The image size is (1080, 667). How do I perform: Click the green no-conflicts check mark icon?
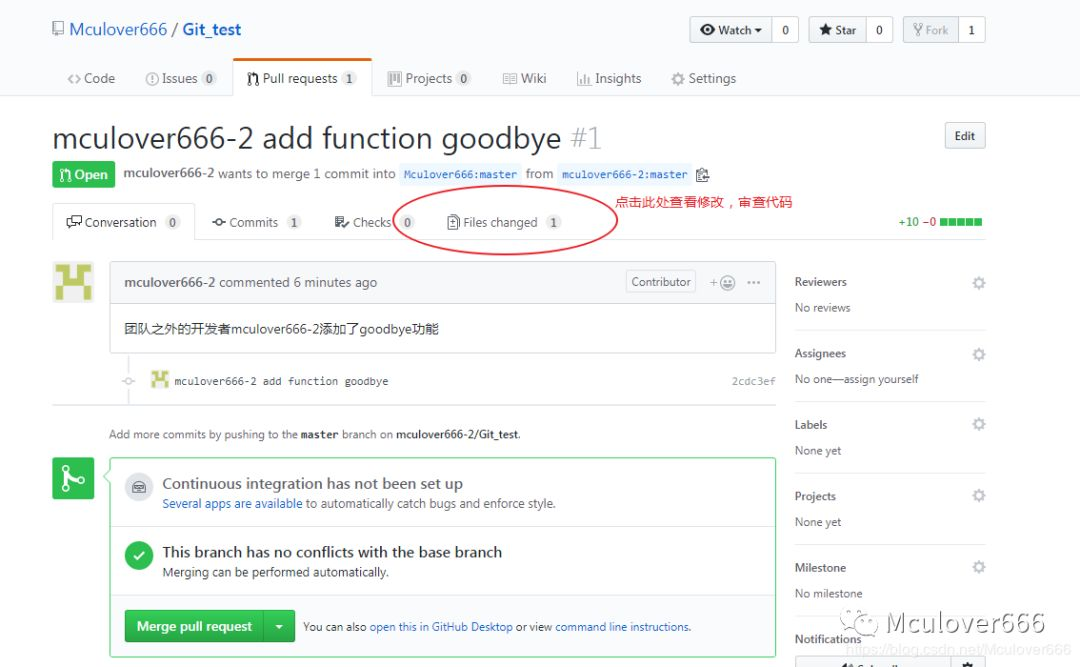coord(138,555)
